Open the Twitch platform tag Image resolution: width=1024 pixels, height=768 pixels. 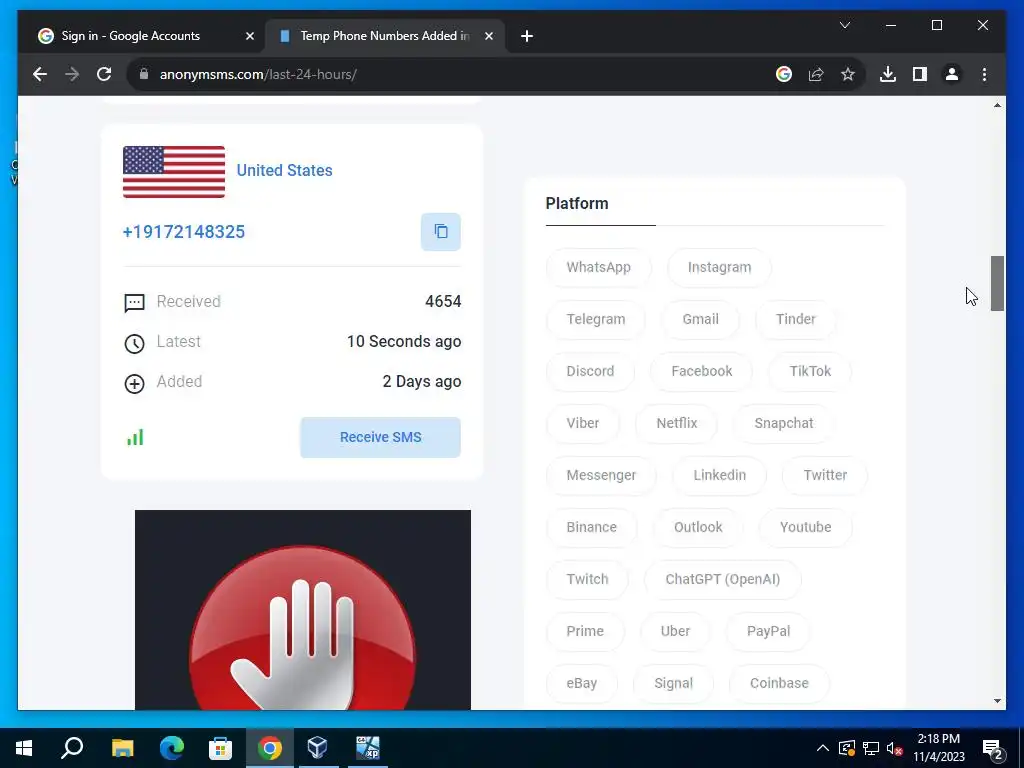point(587,579)
